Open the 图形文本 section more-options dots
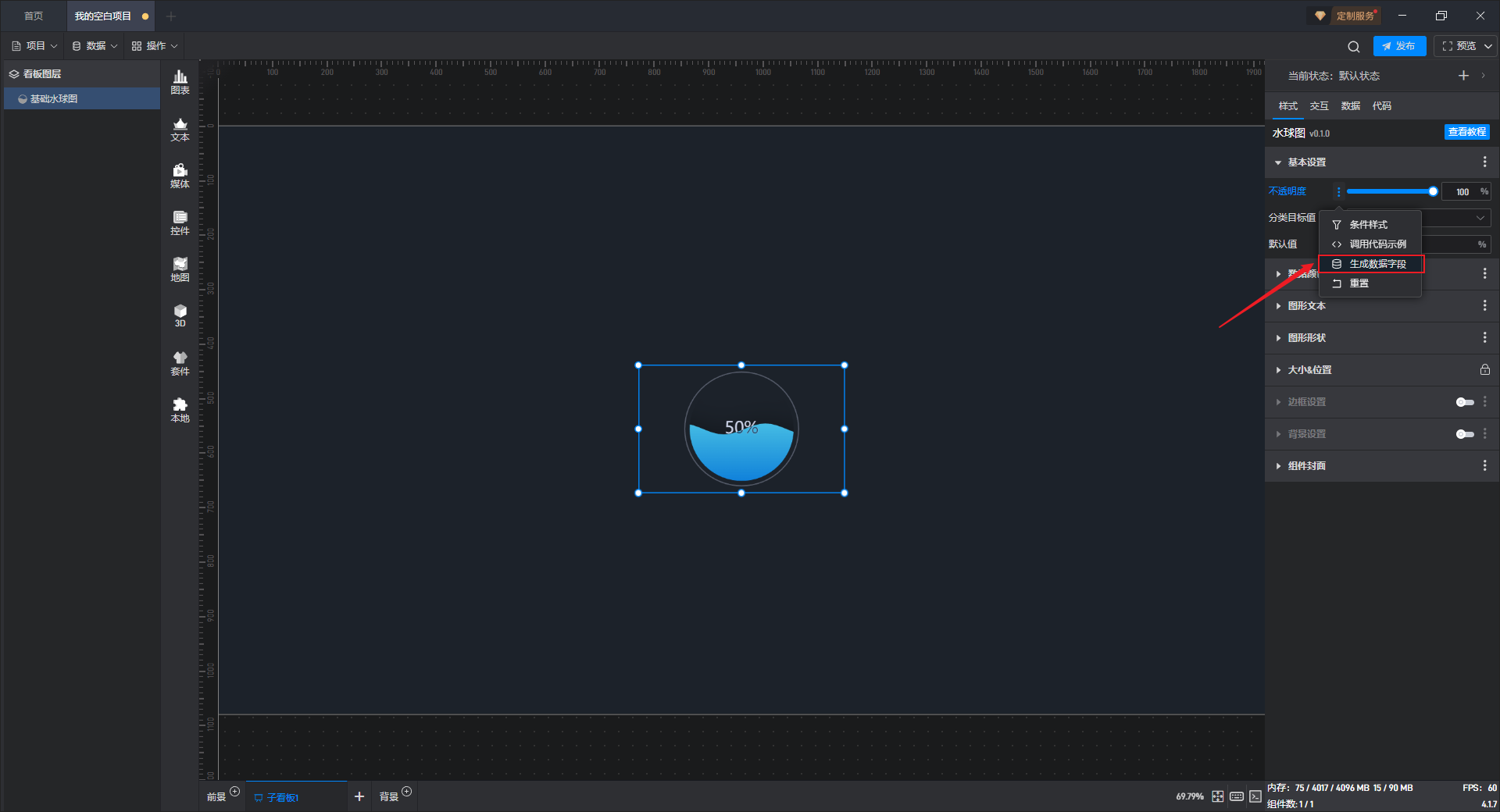The height and width of the screenshot is (812, 1500). click(1484, 305)
